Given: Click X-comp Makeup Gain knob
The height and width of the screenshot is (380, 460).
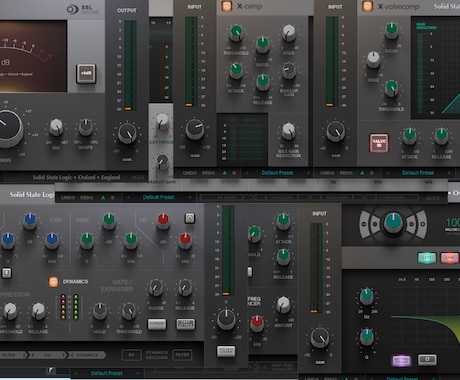Looking at the screenshot, I should tap(289, 70).
